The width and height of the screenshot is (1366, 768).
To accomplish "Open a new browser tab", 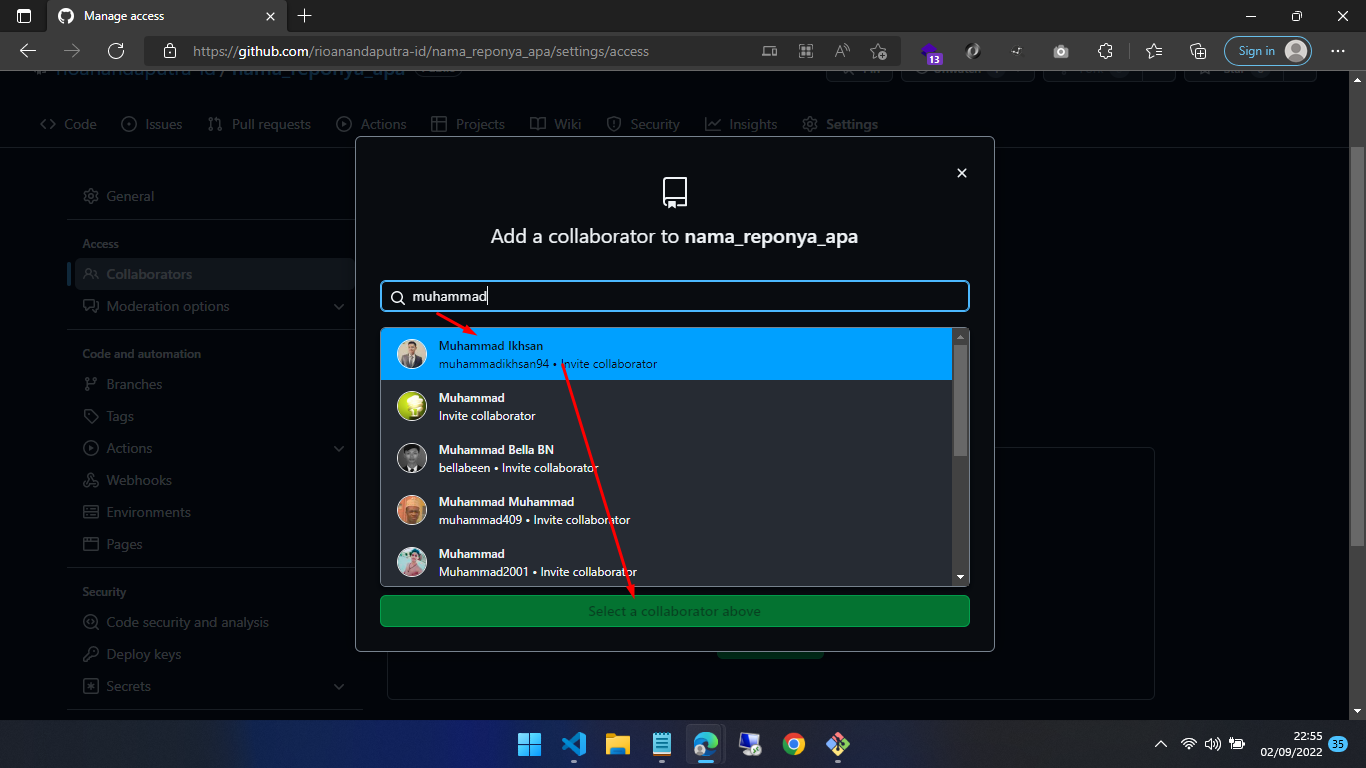I will tap(305, 16).
